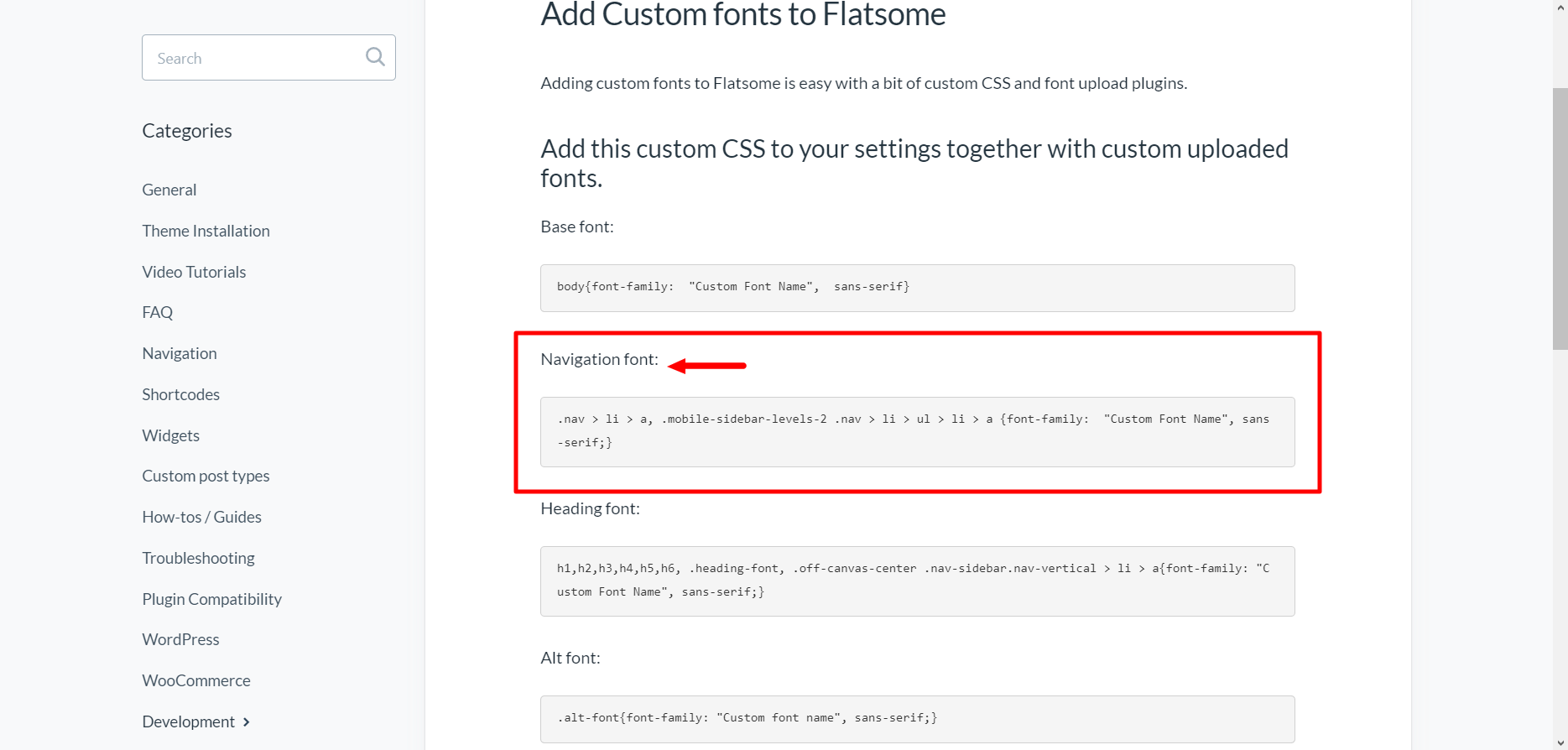
Task: Go to the Widgets category
Action: click(x=171, y=435)
